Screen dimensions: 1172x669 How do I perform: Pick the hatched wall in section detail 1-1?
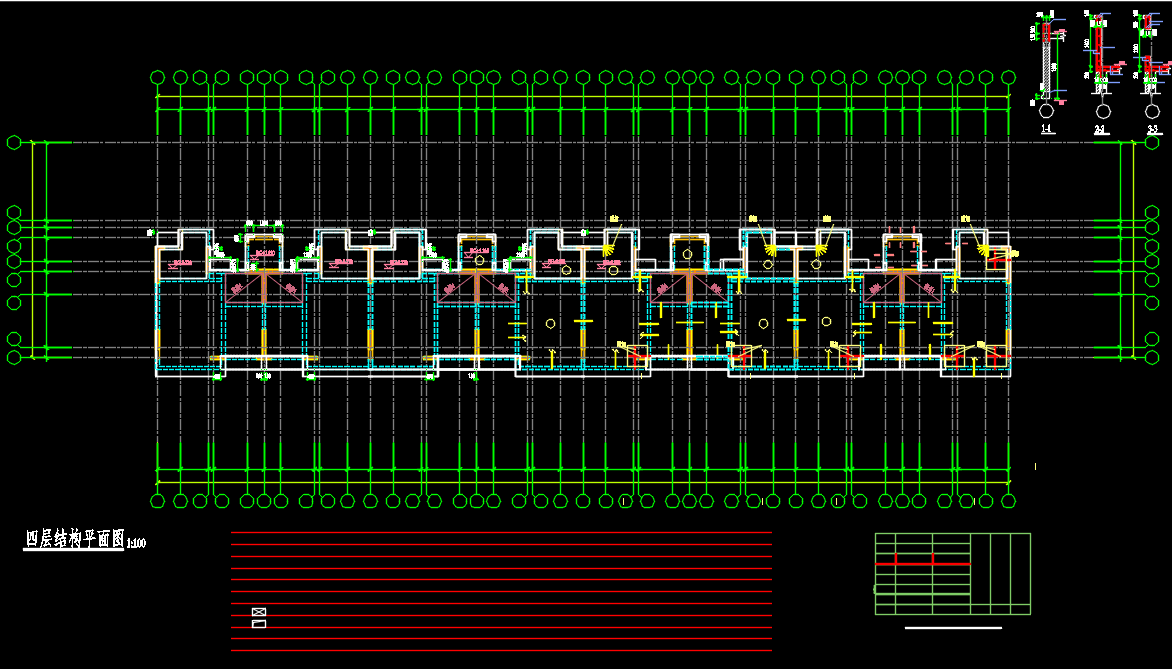(1046, 66)
